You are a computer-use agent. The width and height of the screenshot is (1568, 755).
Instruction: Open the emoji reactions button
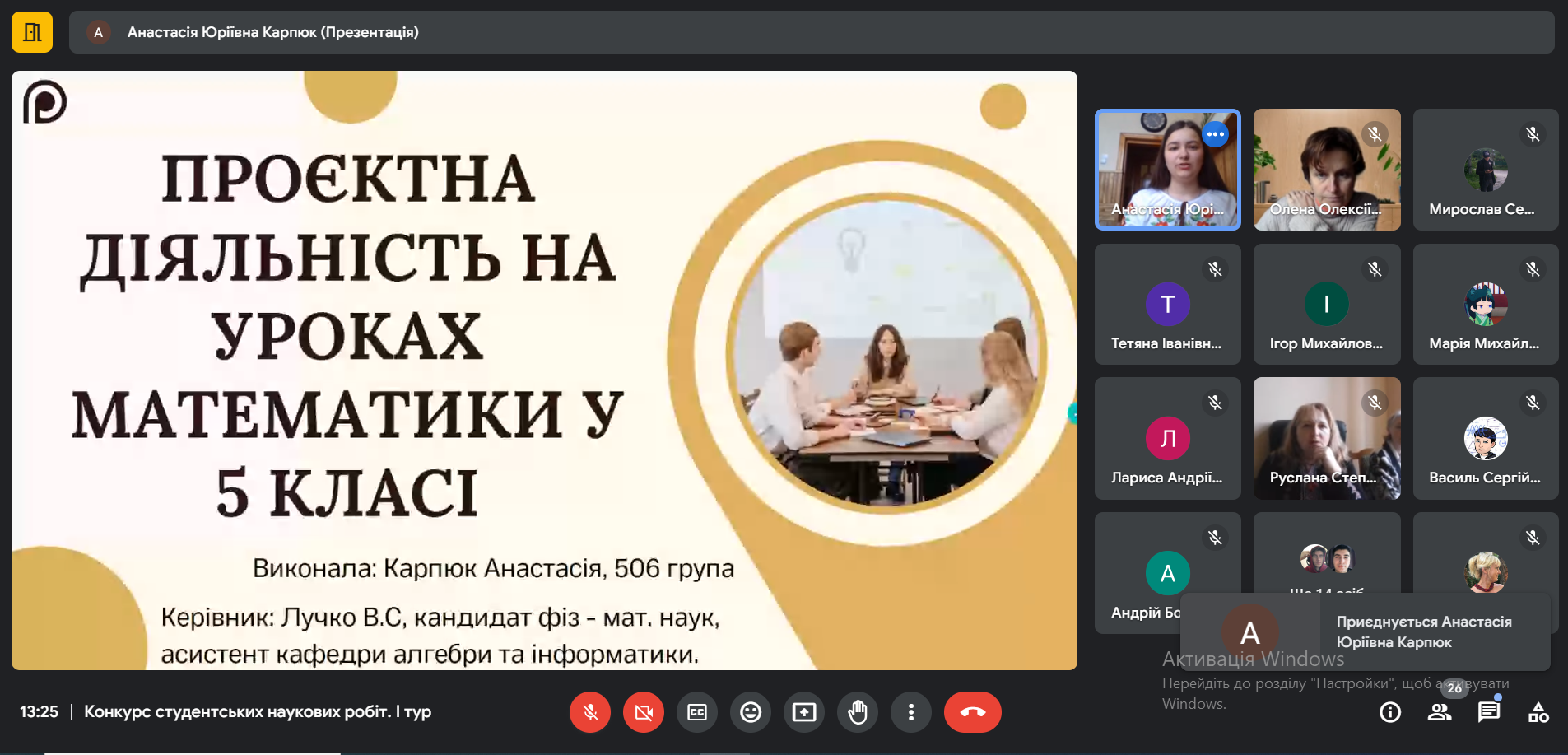point(751,712)
